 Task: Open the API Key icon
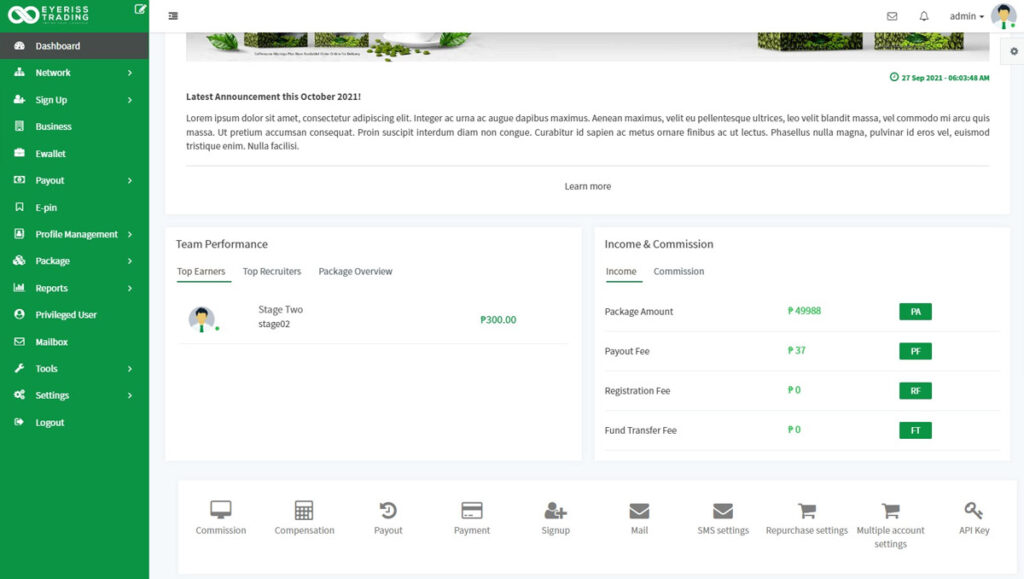click(x=973, y=510)
